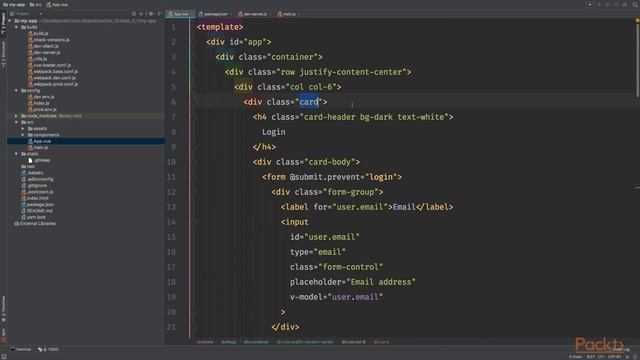
Task: Toggle tool window bars icon at bottom-left
Action: click(4, 356)
